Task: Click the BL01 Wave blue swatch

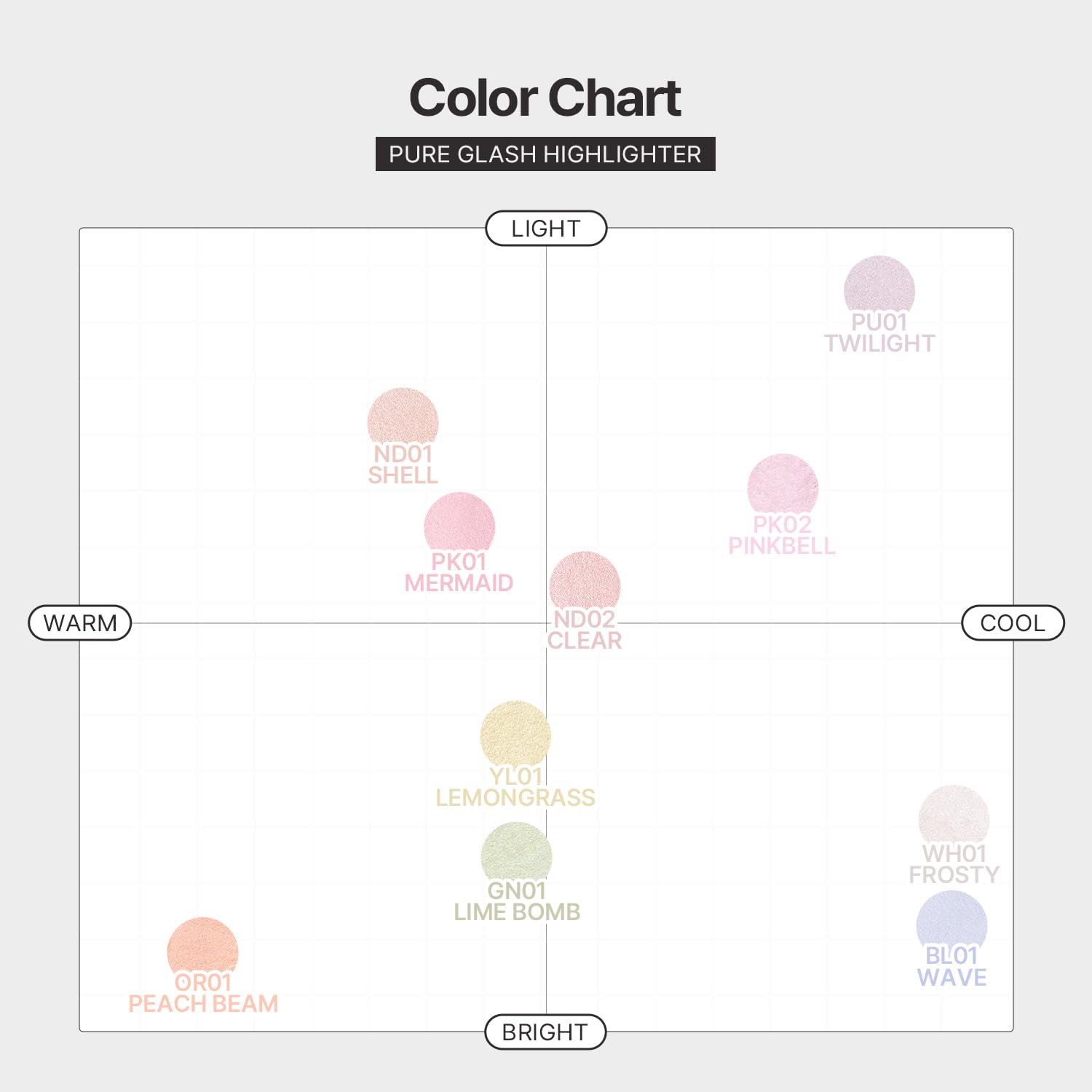Action: 951,921
